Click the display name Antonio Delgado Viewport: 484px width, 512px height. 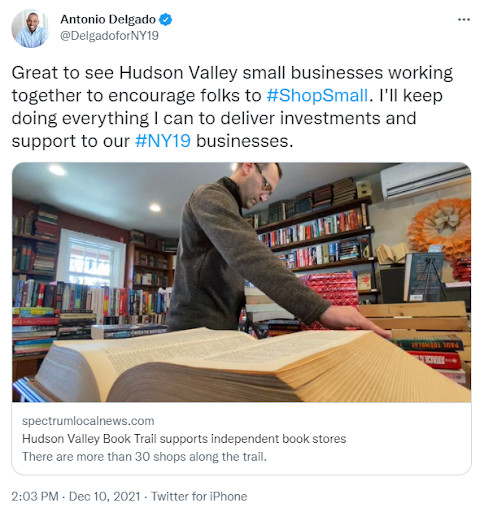pyautogui.click(x=108, y=20)
